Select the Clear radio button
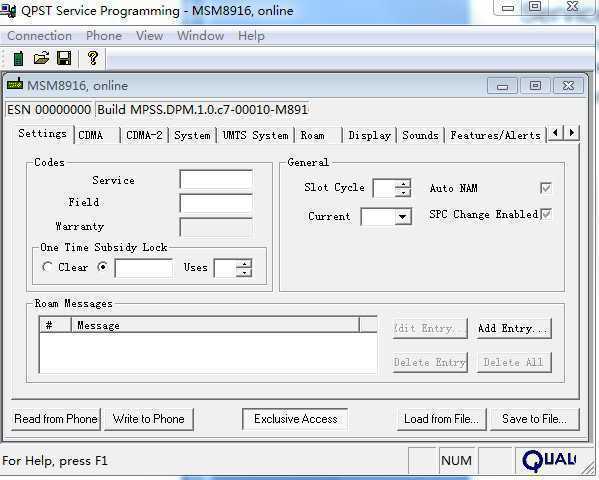599x480 pixels. click(x=47, y=267)
